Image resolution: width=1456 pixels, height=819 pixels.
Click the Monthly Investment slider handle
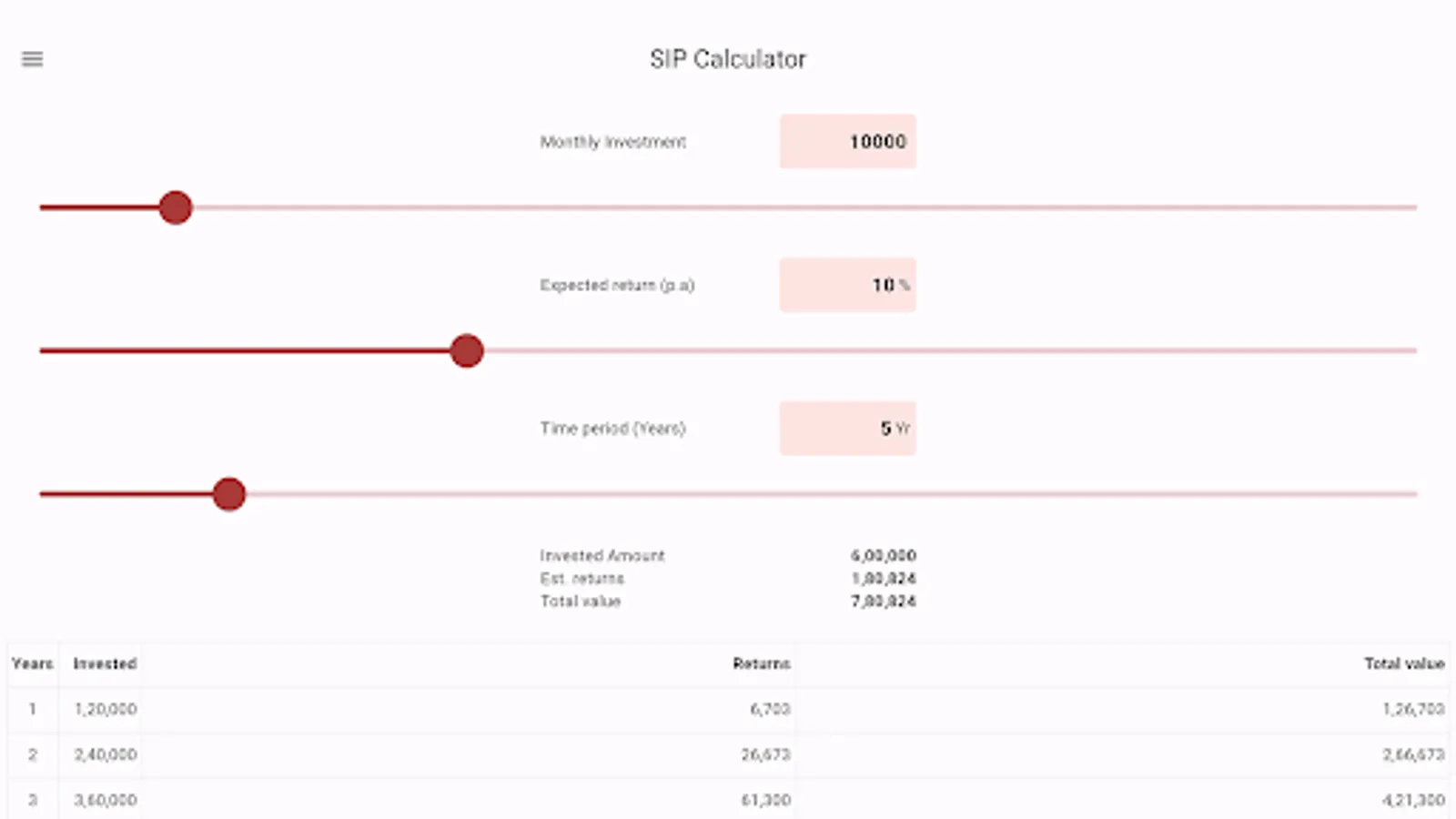click(x=176, y=207)
